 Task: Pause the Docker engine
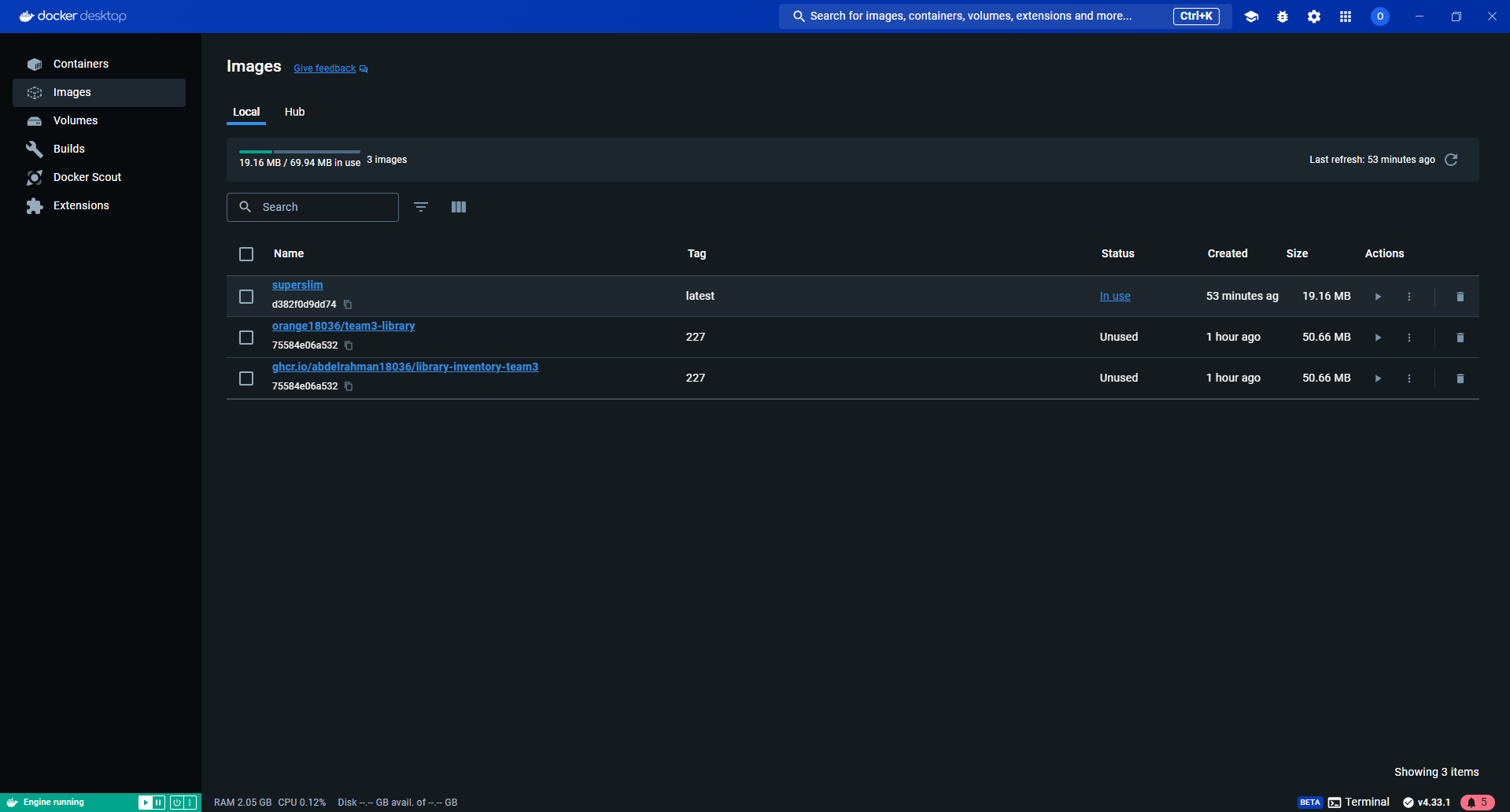pos(158,803)
